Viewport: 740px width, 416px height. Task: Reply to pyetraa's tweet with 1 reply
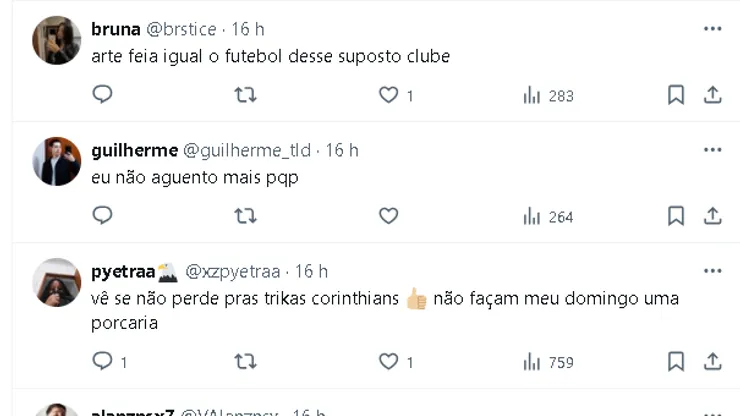coord(103,361)
